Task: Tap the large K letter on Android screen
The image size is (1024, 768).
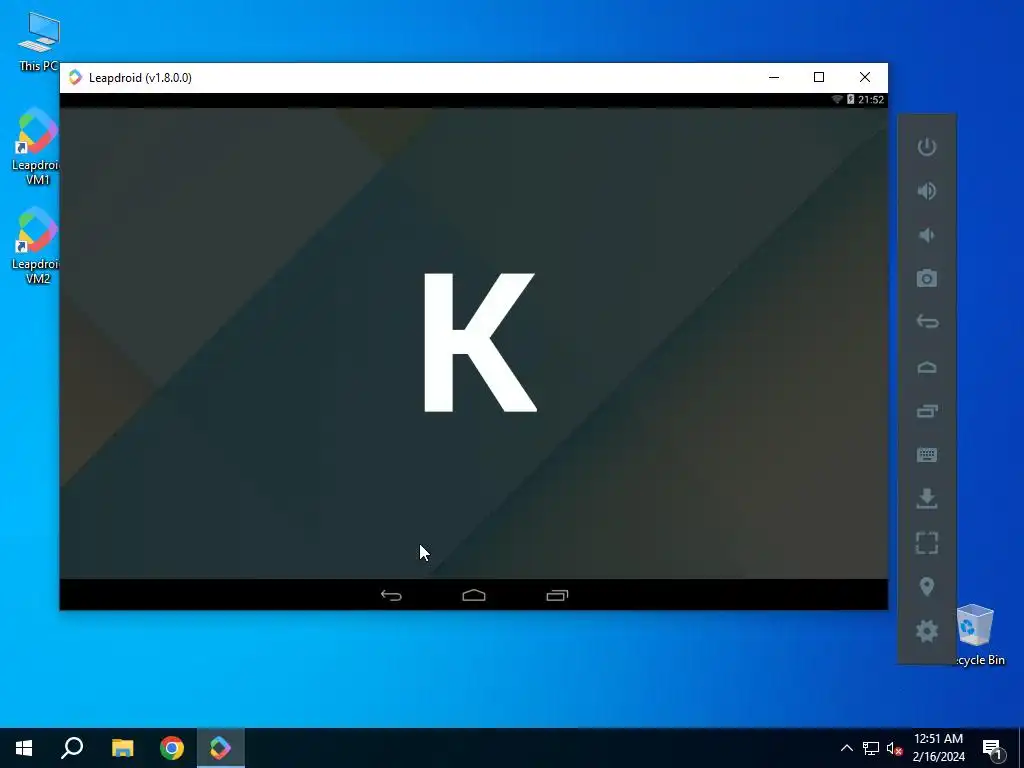Action: 480,343
